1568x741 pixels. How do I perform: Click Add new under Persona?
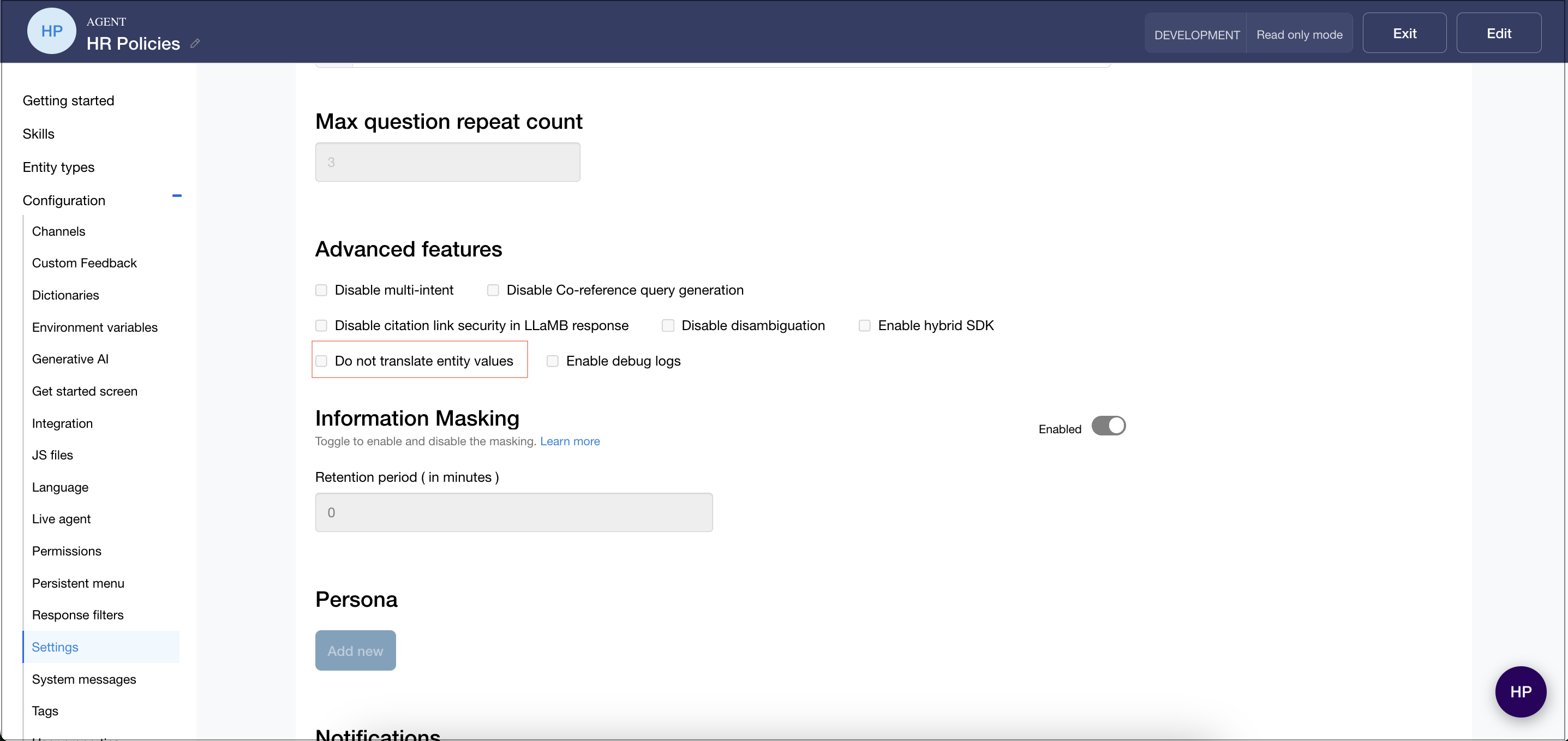pos(356,650)
